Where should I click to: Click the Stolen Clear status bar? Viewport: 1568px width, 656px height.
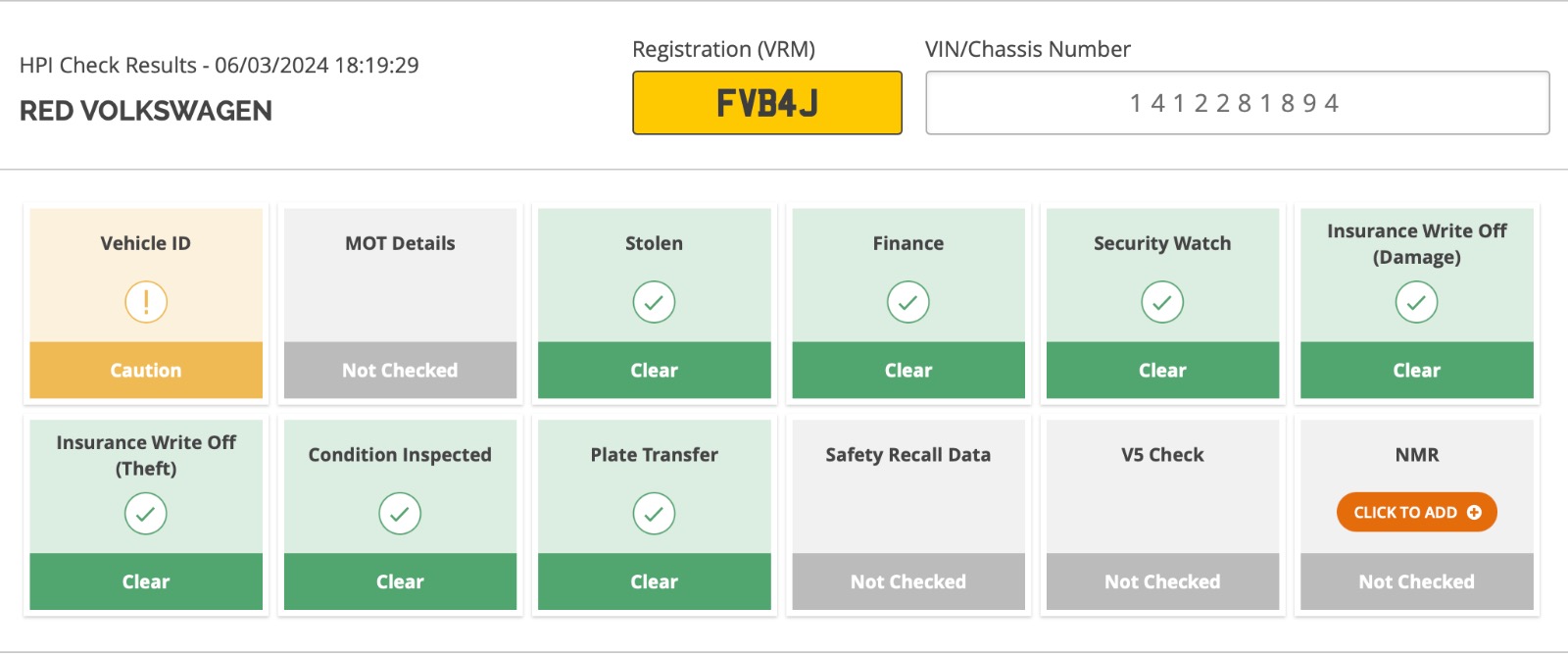coord(654,370)
